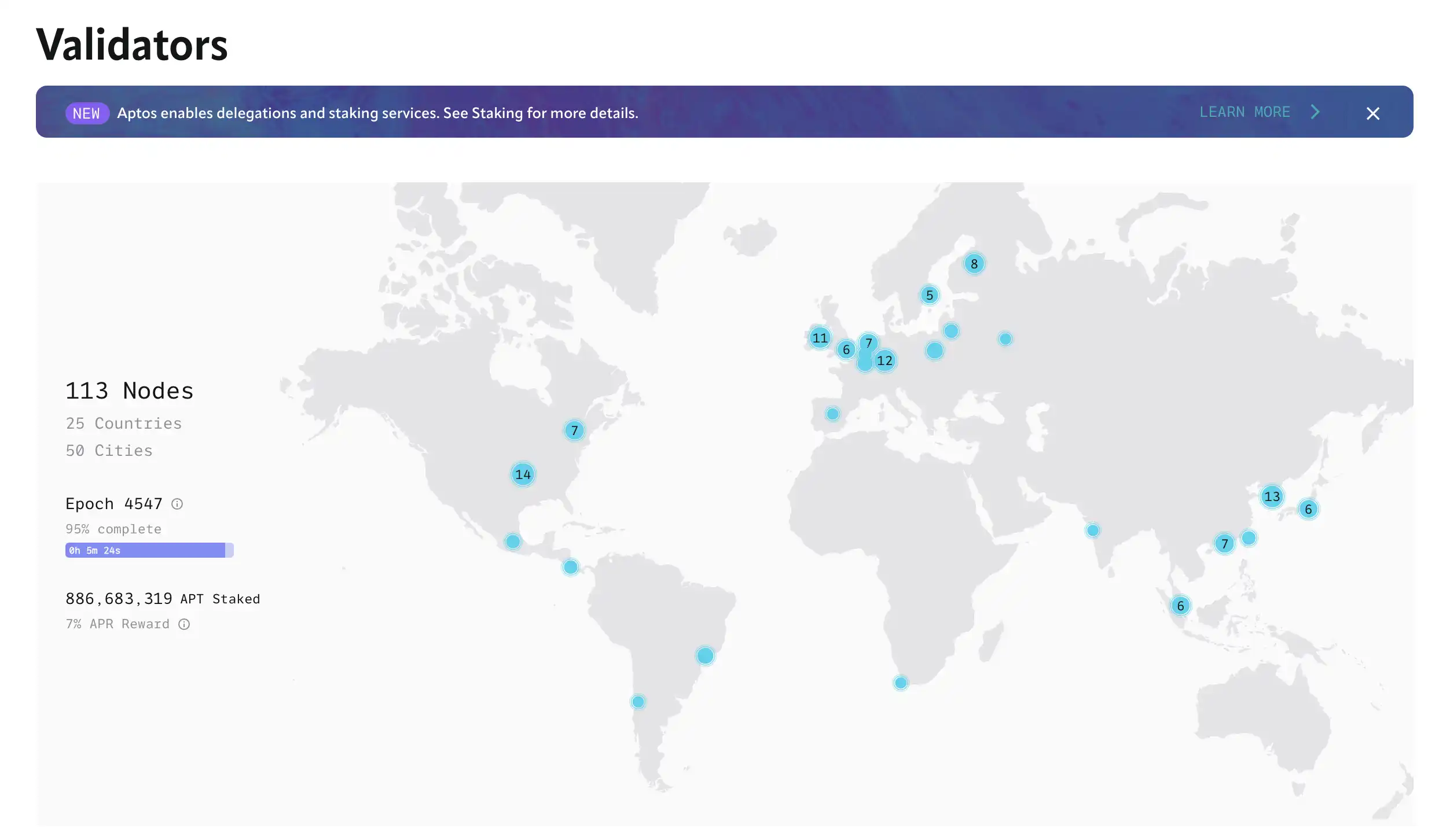1439x840 pixels.
Task: Dismiss the staking announcement banner
Action: coord(1372,113)
